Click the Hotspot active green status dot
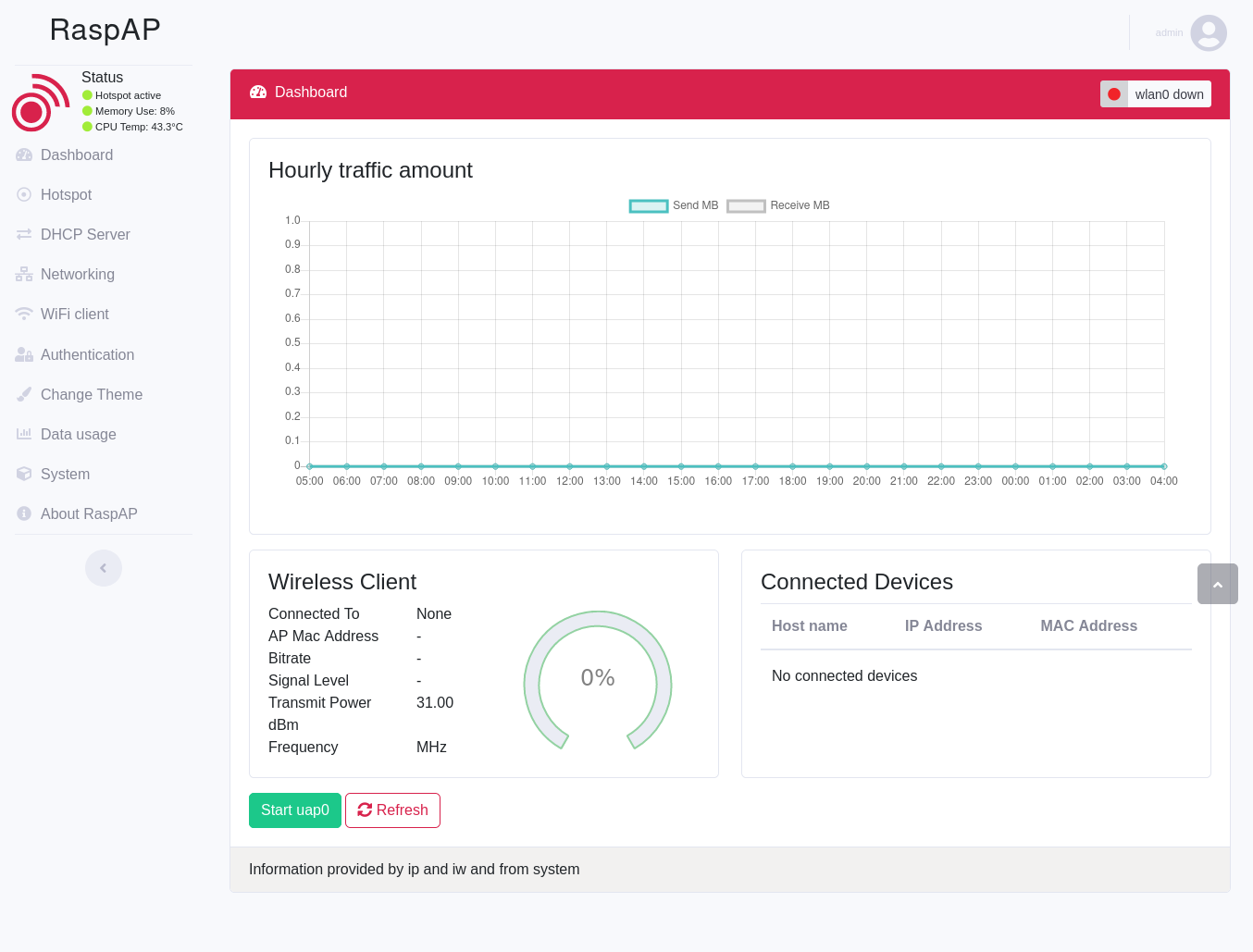 point(87,95)
